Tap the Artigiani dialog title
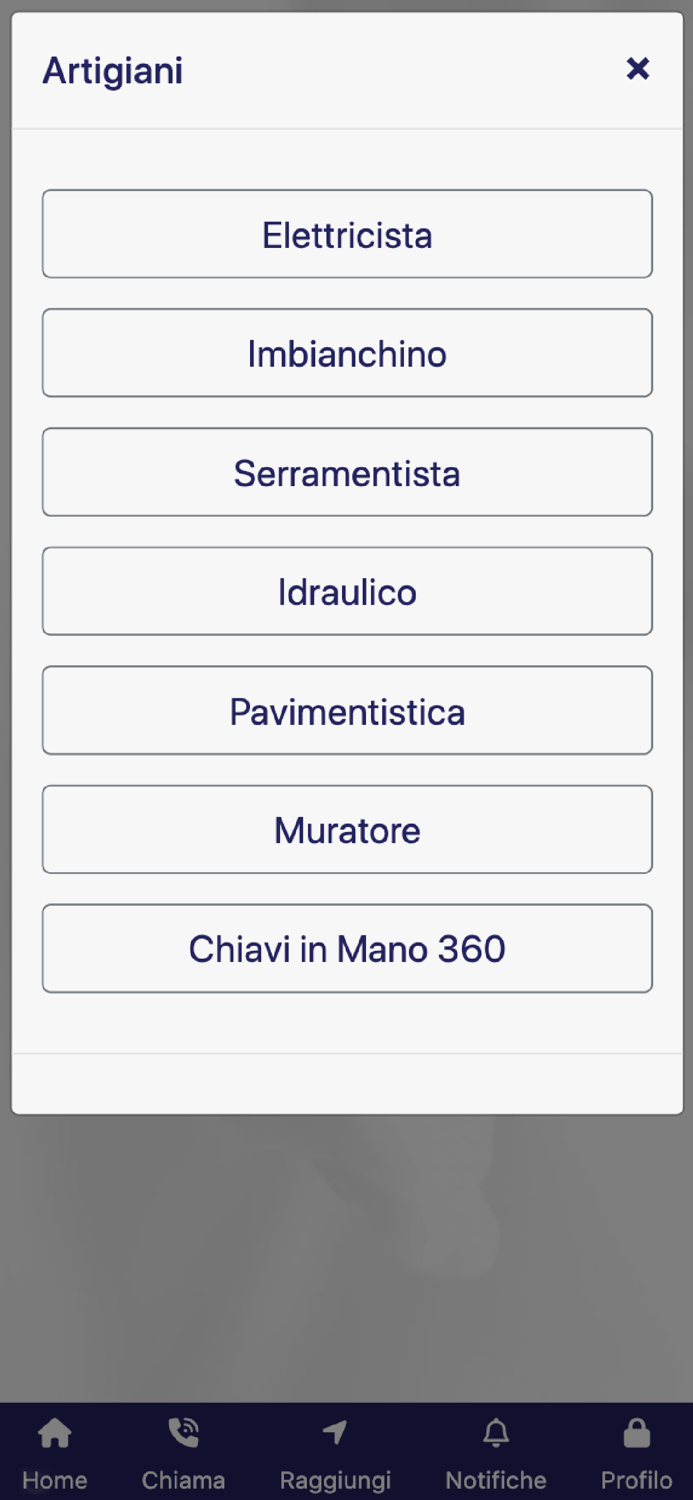Viewport: 693px width, 1500px height. pyautogui.click(x=112, y=70)
